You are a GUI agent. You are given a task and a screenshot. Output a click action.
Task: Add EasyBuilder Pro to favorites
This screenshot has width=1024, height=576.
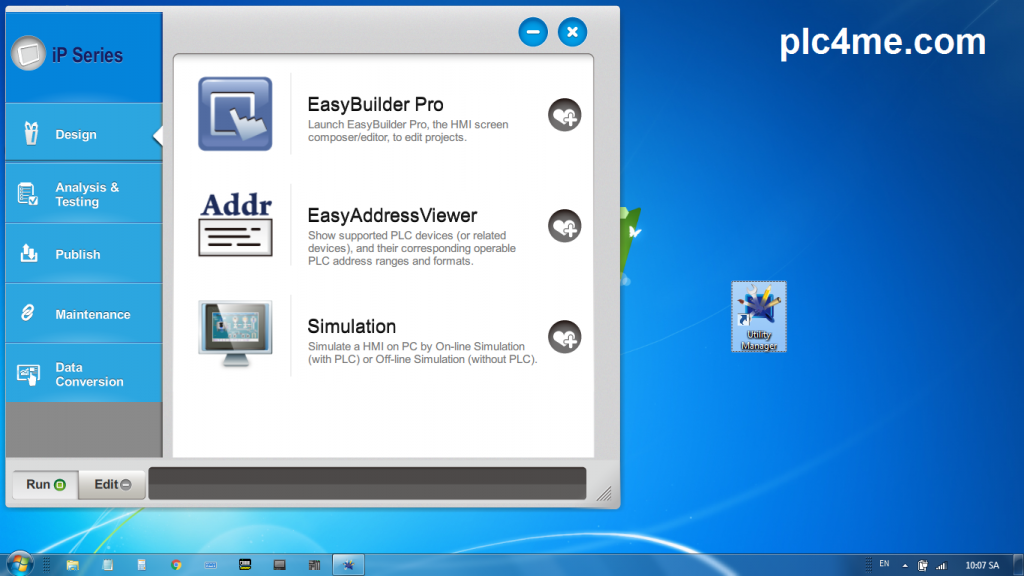tap(564, 115)
